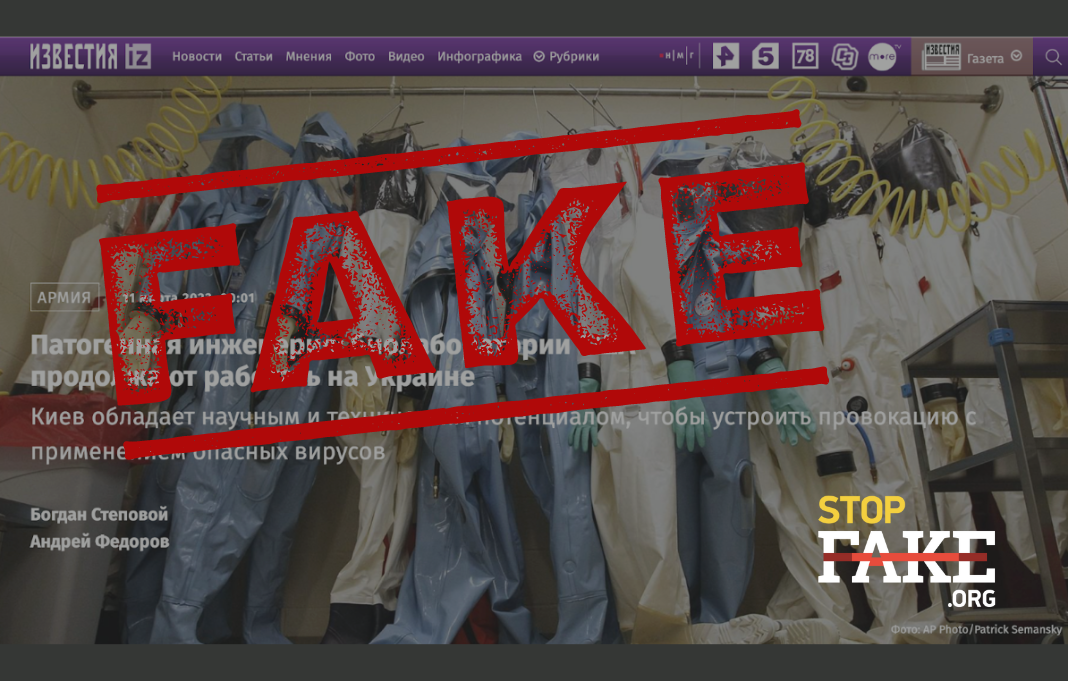Open author Богдан Степовой's page

click(99, 515)
